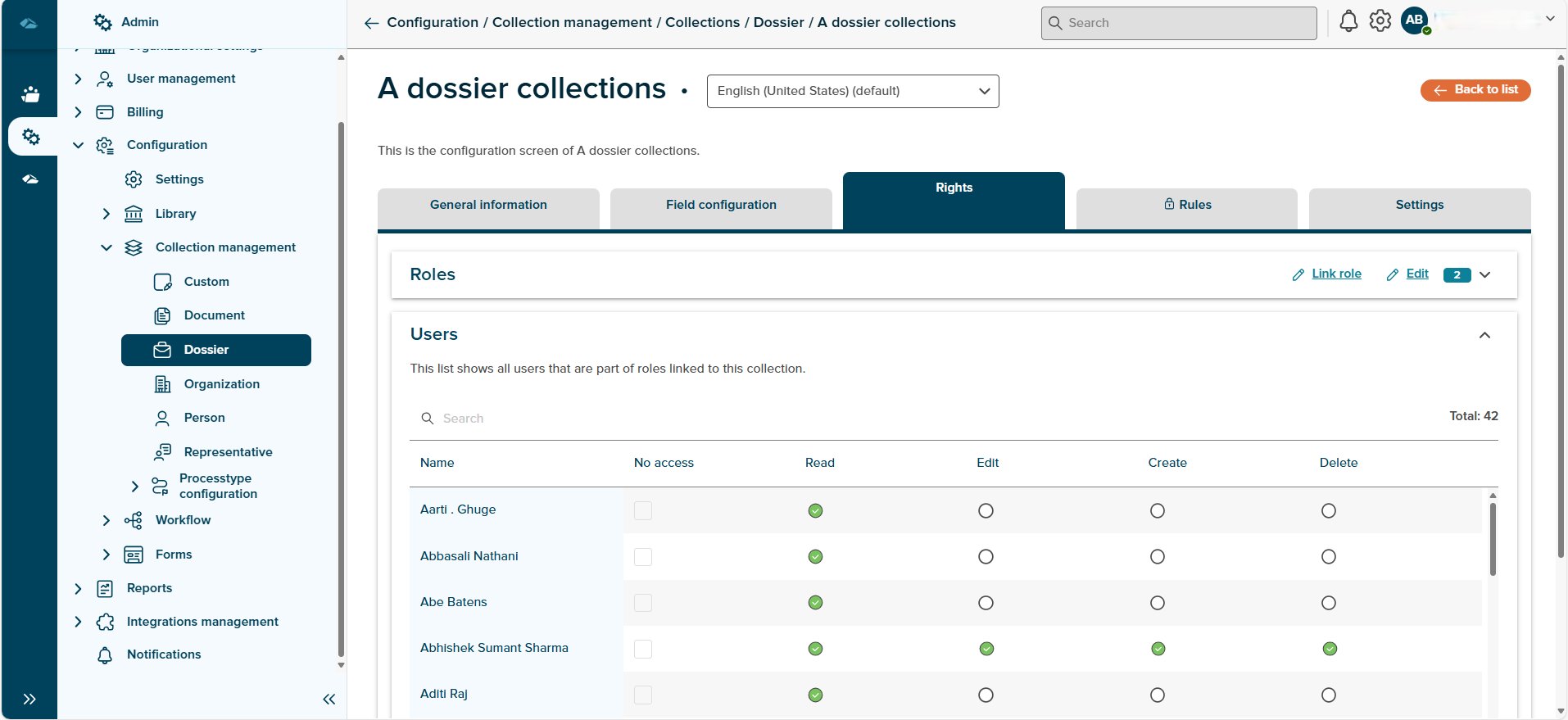Click the notifications bell icon in header
This screenshot has width=1568, height=720.
pyautogui.click(x=1348, y=22)
